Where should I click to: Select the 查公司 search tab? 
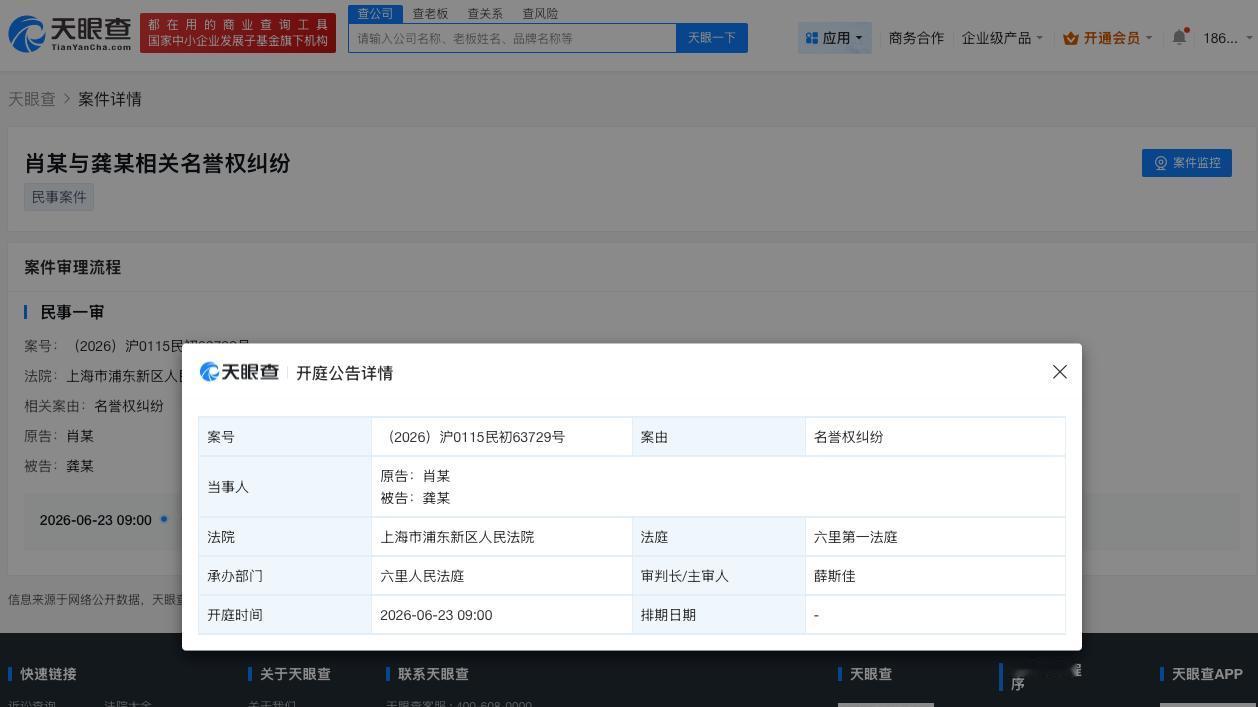(375, 13)
